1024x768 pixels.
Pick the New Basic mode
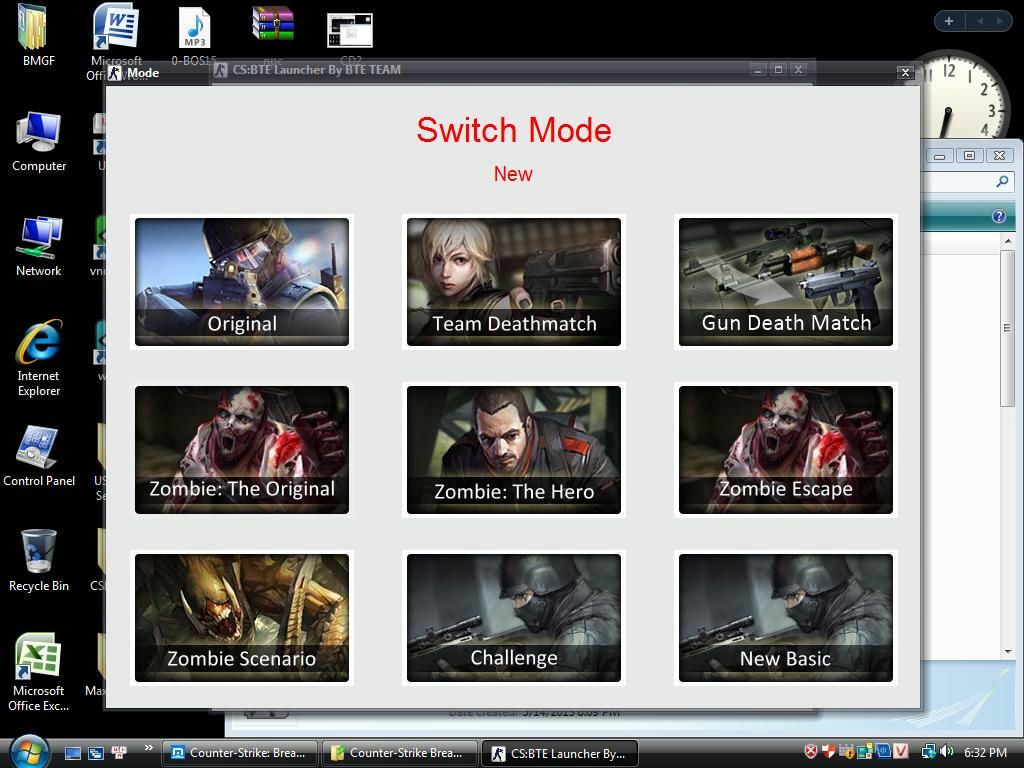coord(786,618)
